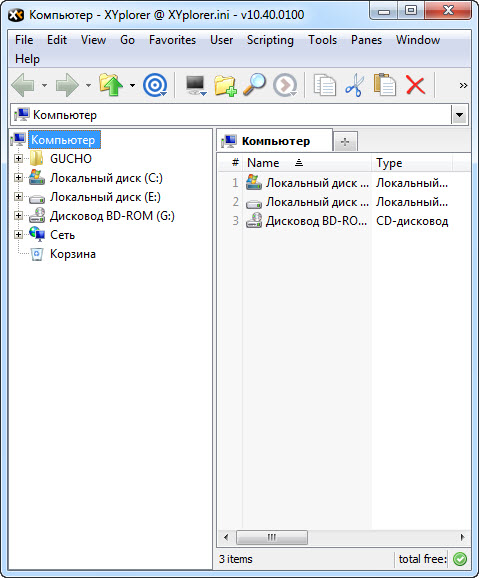Image resolution: width=479 pixels, height=578 pixels.
Task: Select Компьютер root in the tree
Action: (x=63, y=140)
